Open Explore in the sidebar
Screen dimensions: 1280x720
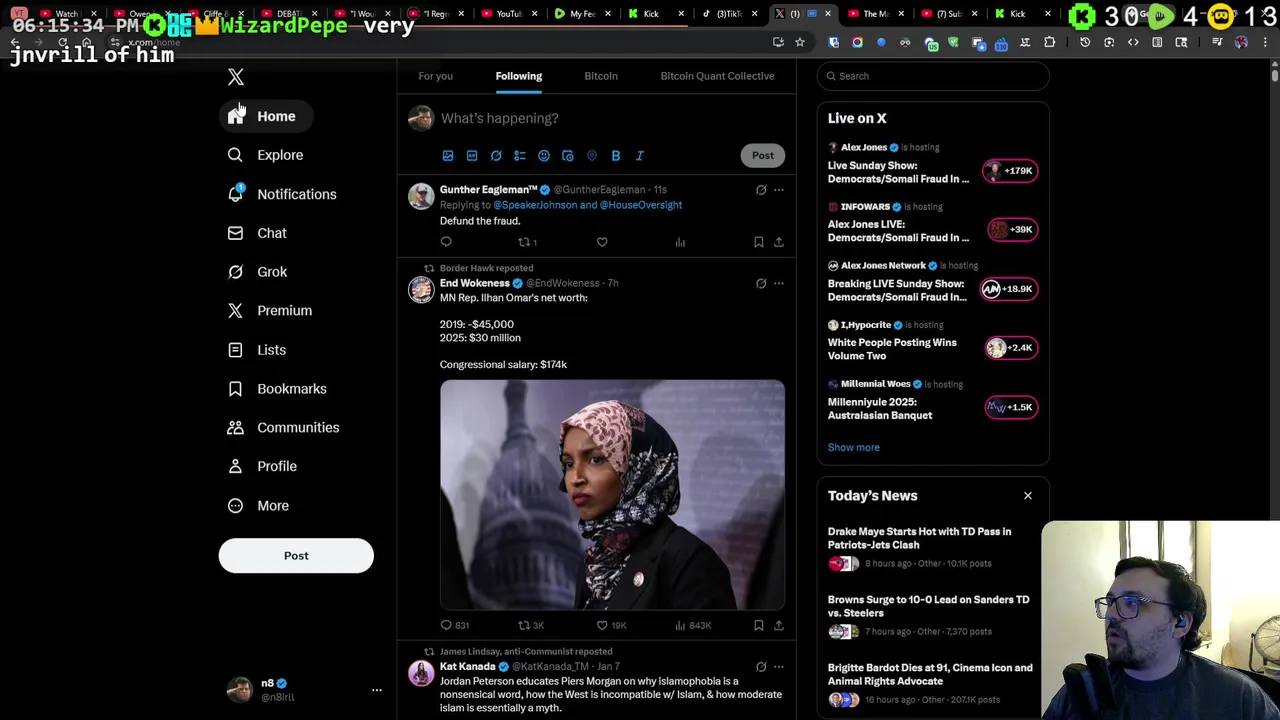tap(266, 155)
